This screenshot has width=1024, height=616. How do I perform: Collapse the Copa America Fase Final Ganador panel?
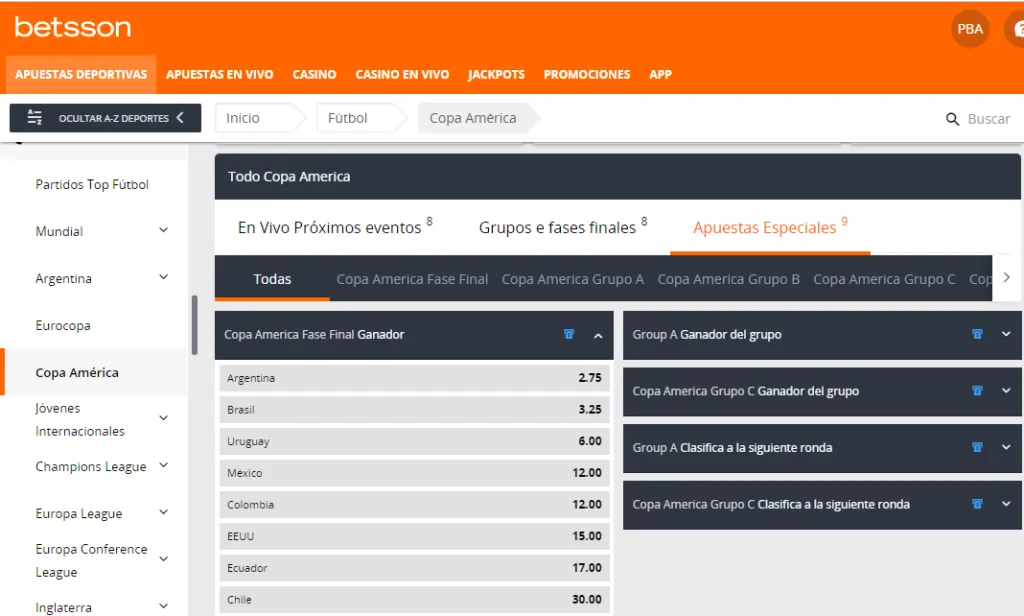click(600, 335)
